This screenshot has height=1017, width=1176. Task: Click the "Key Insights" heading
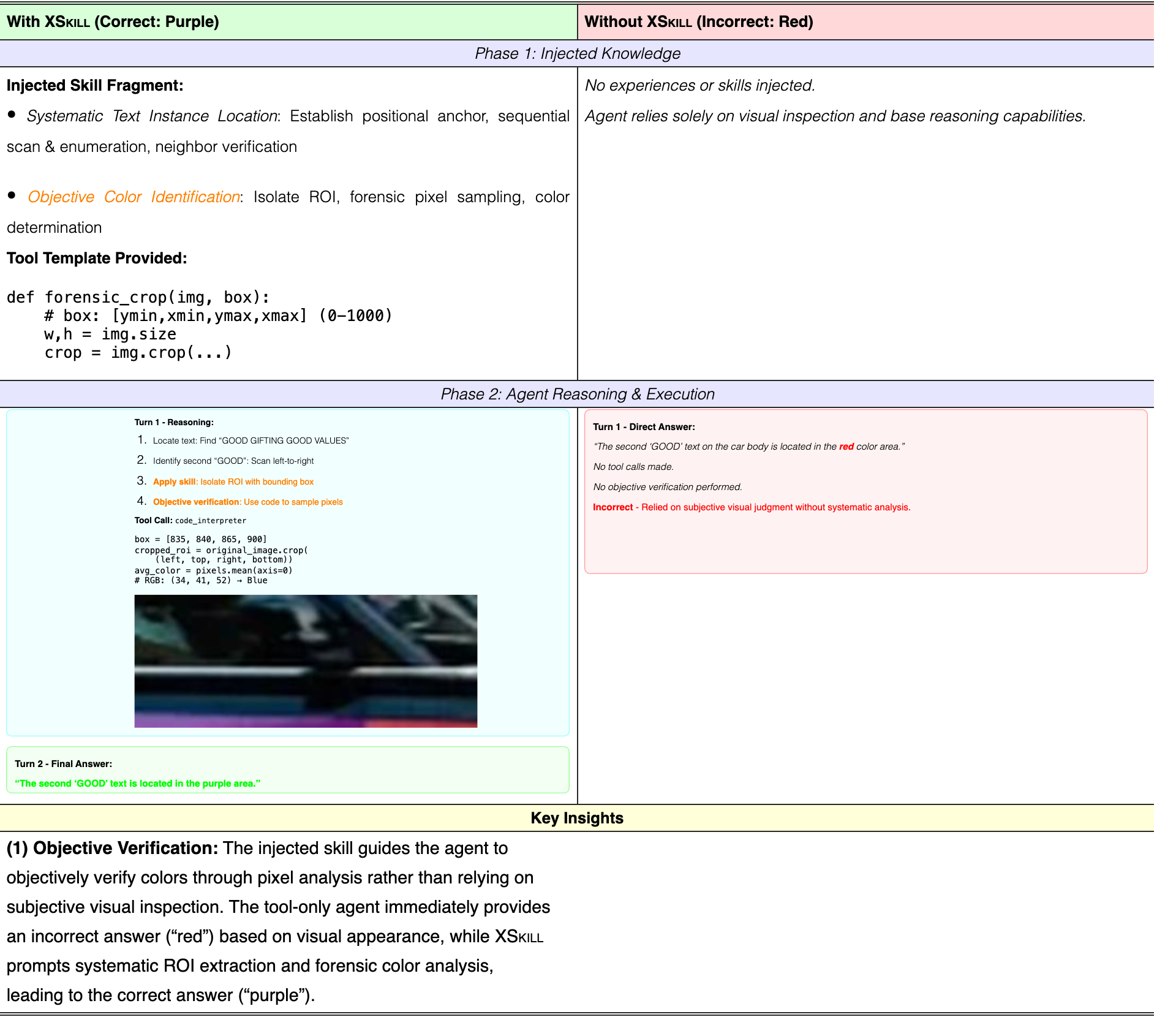(x=577, y=818)
